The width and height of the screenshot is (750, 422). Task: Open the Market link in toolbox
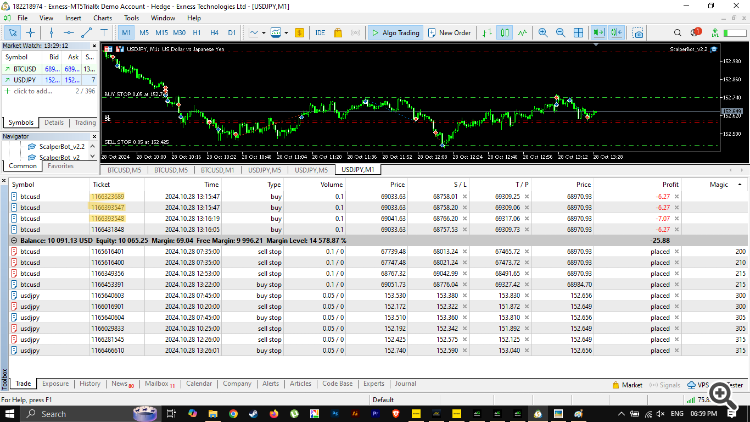627,385
